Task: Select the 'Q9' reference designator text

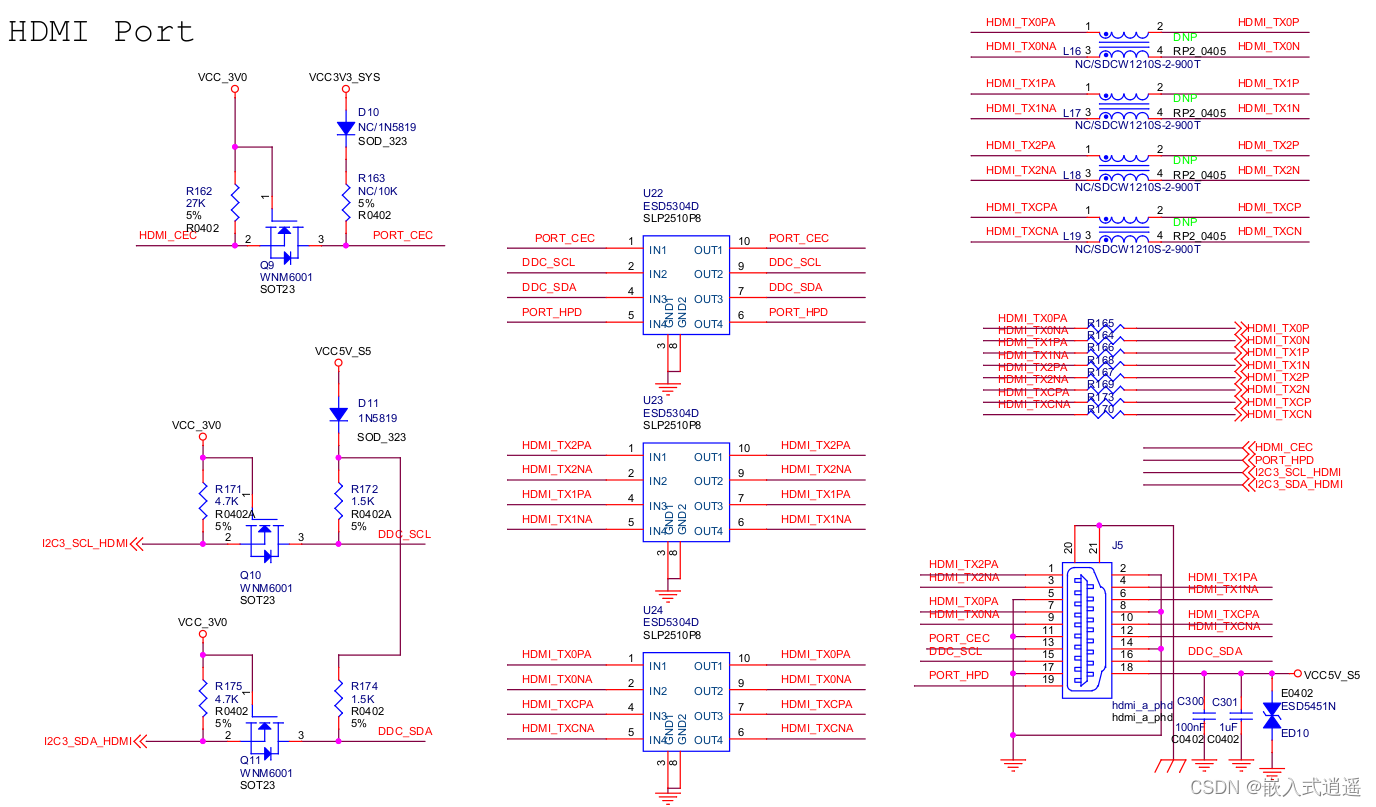Action: (267, 265)
